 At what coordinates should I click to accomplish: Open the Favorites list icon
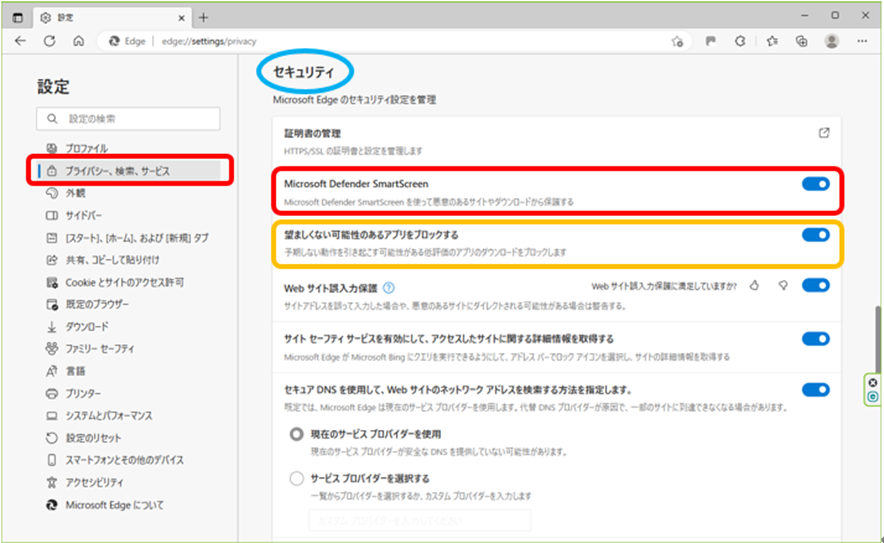click(772, 41)
